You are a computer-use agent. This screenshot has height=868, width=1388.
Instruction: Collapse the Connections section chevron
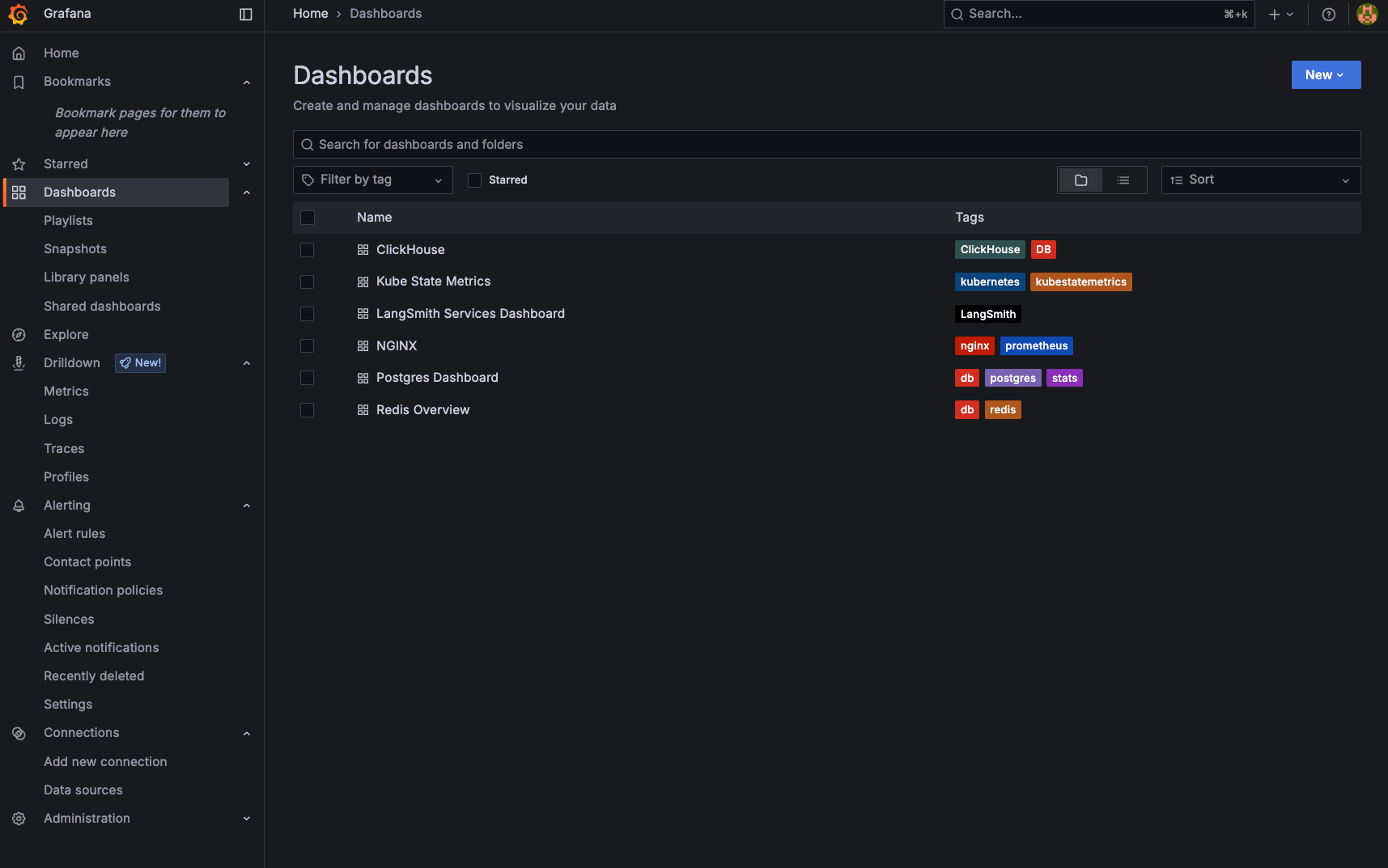[x=247, y=734]
